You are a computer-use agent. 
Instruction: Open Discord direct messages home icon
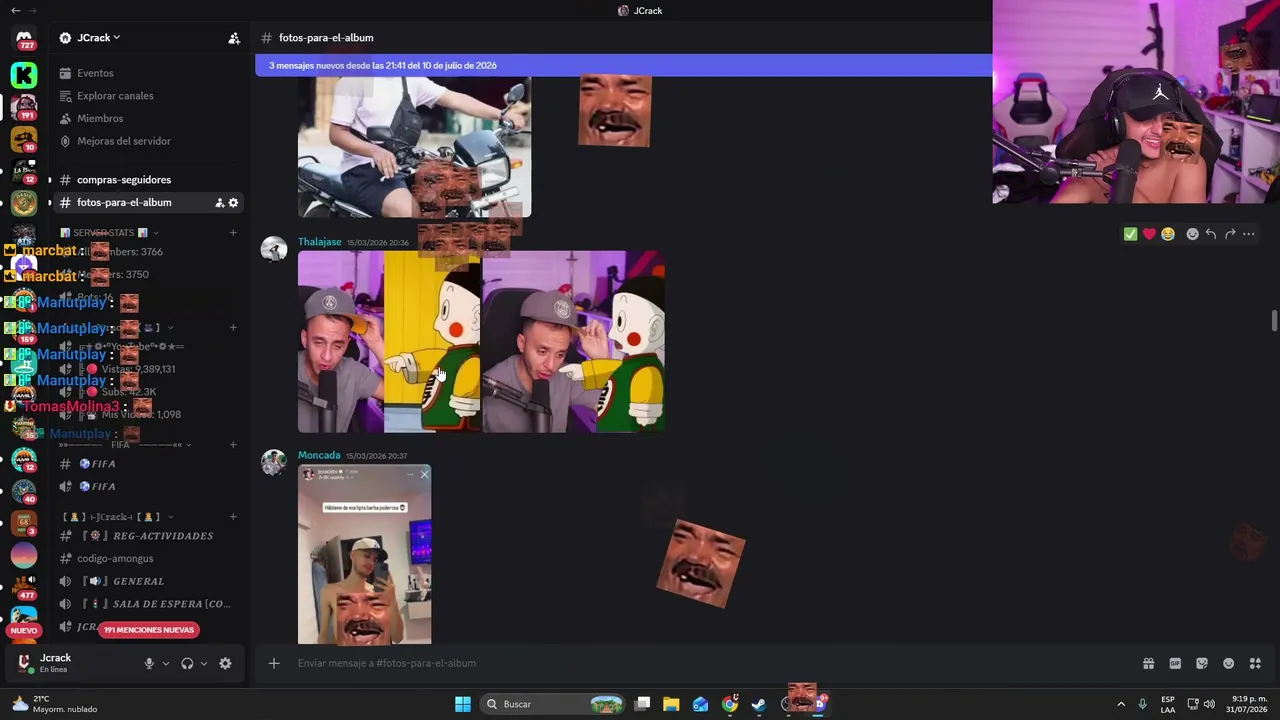[24, 38]
